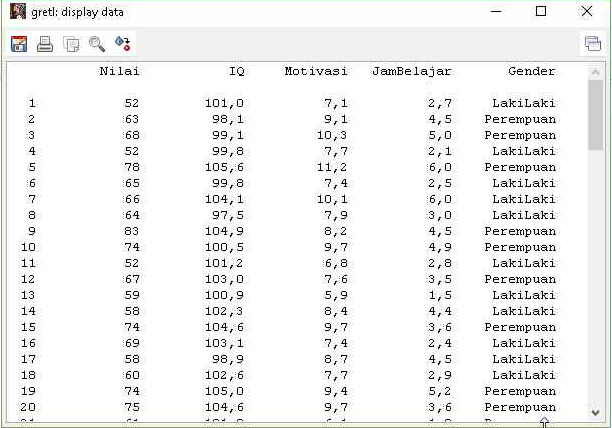
Task: Select the Gender column heading
Action: tap(531, 72)
